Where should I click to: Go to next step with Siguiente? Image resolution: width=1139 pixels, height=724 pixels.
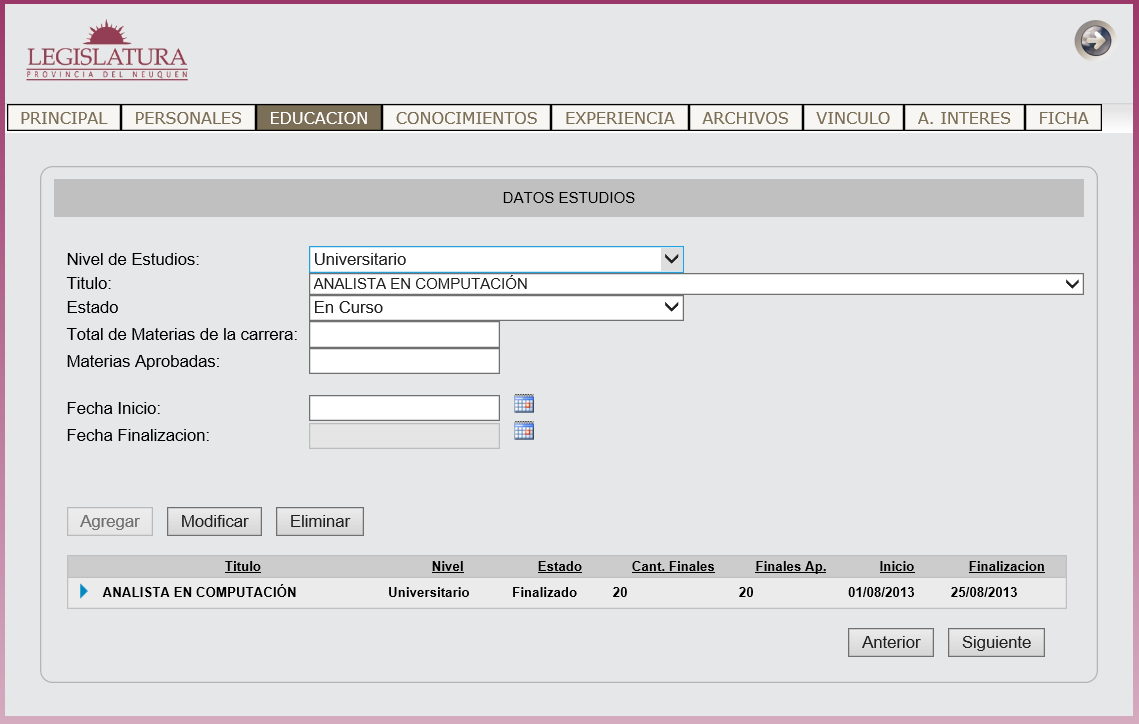click(x=996, y=643)
